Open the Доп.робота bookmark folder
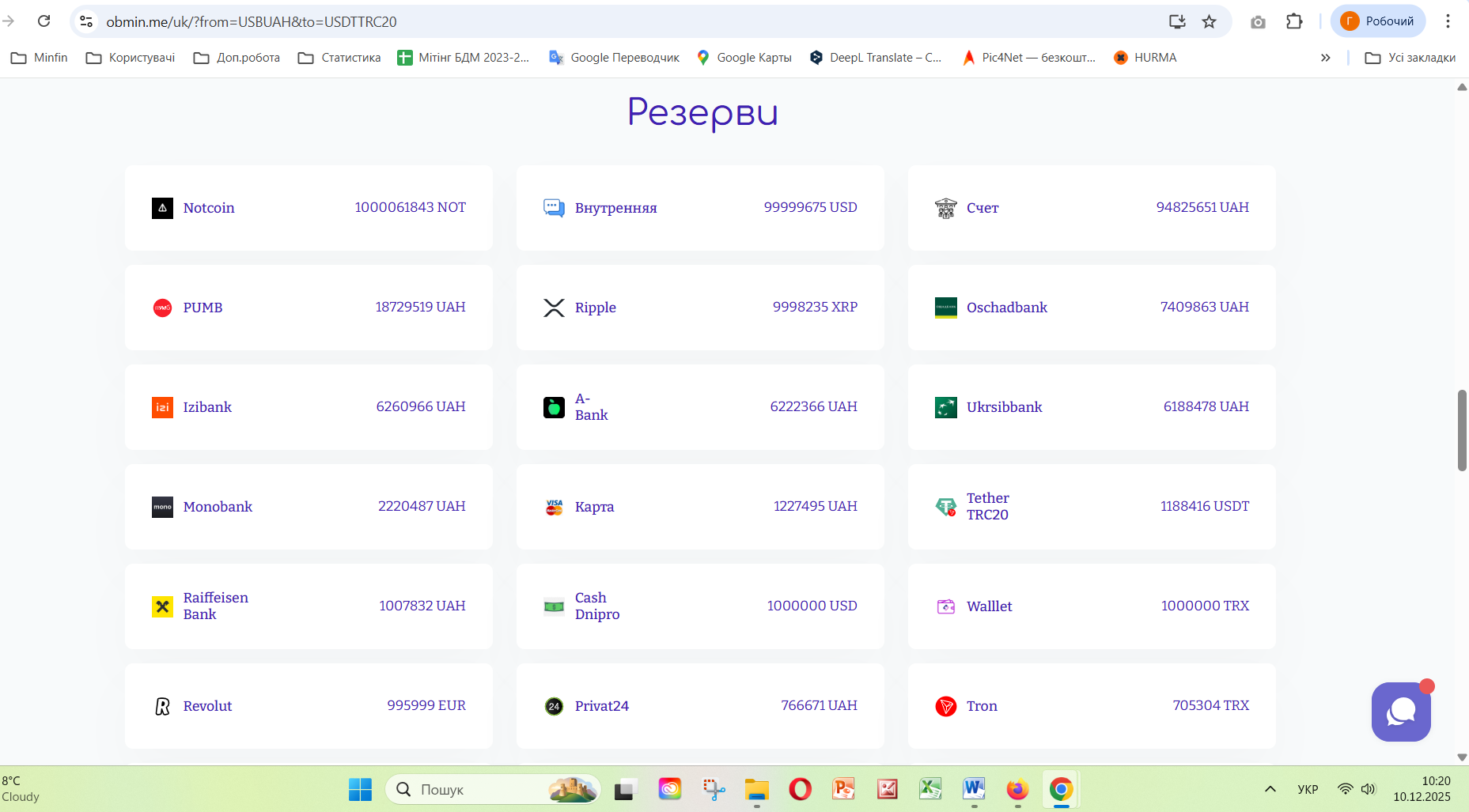Screen dimensions: 1469x812 [x=237, y=58]
